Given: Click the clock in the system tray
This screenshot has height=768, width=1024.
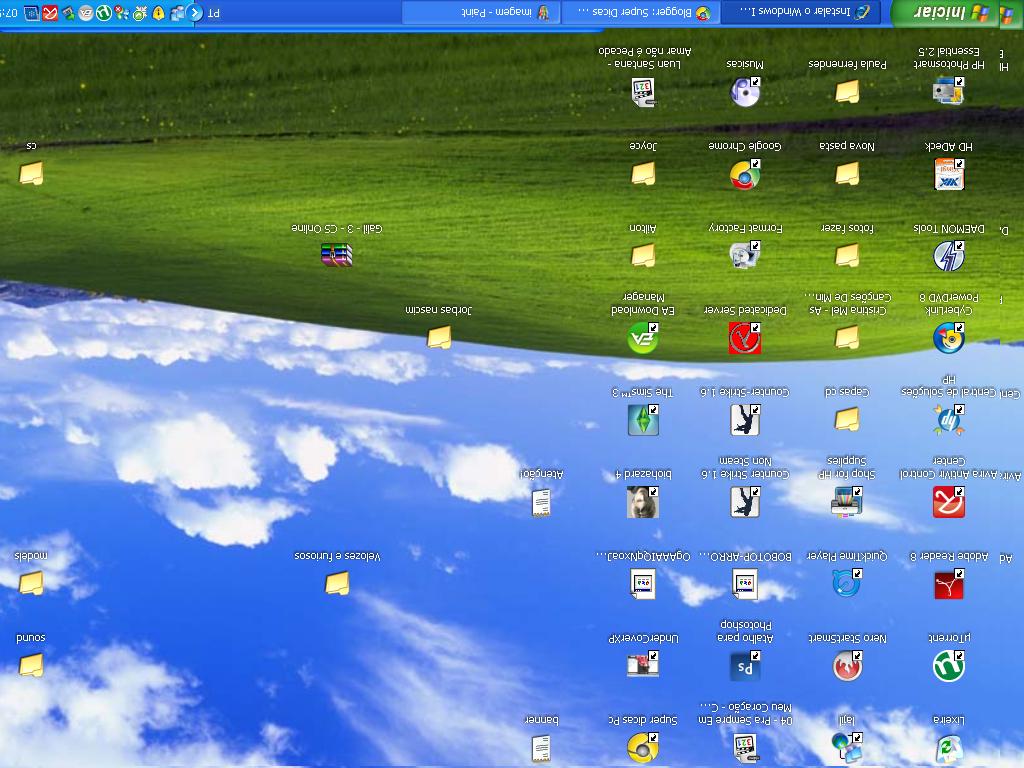Looking at the screenshot, I should tap(12, 13).
